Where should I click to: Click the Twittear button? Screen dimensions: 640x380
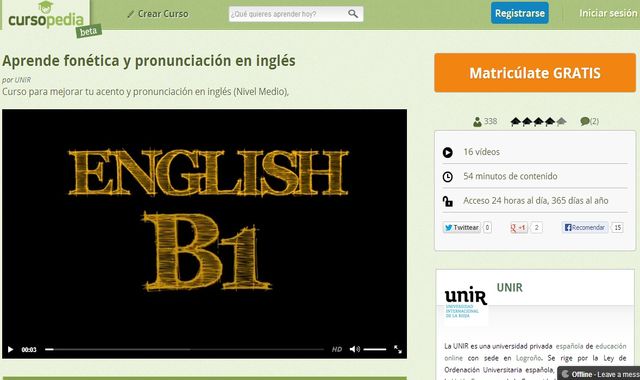[462, 227]
